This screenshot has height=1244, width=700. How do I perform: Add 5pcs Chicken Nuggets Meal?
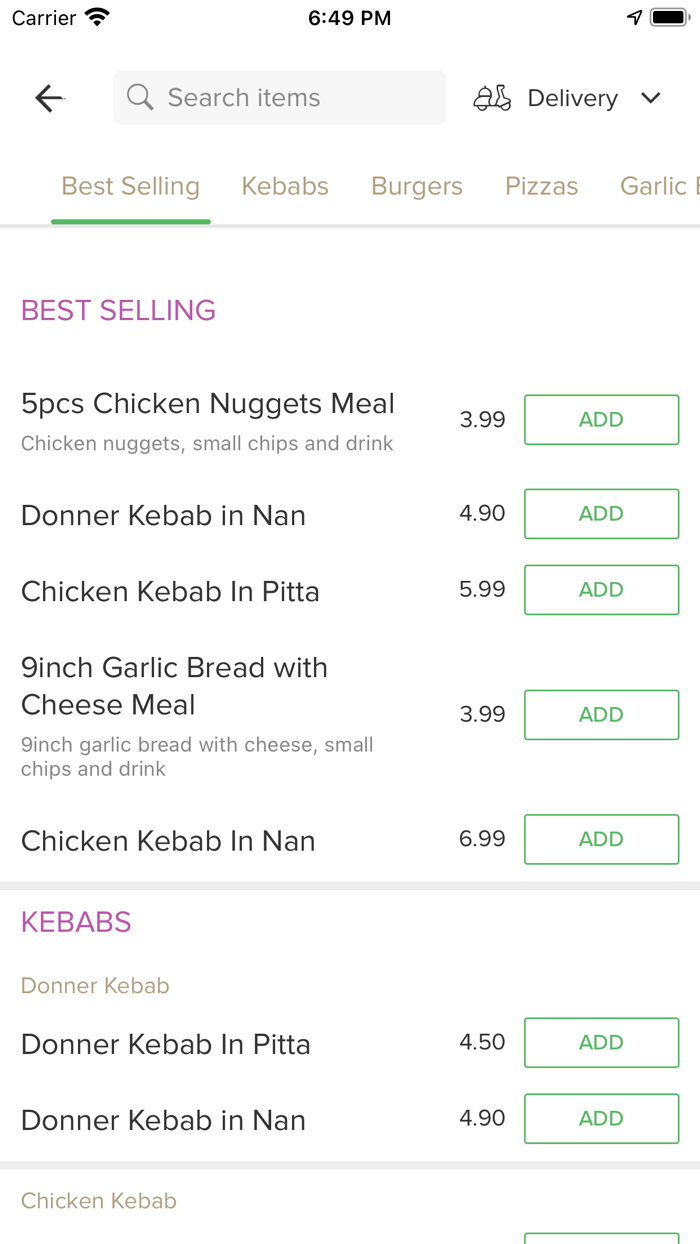[601, 420]
